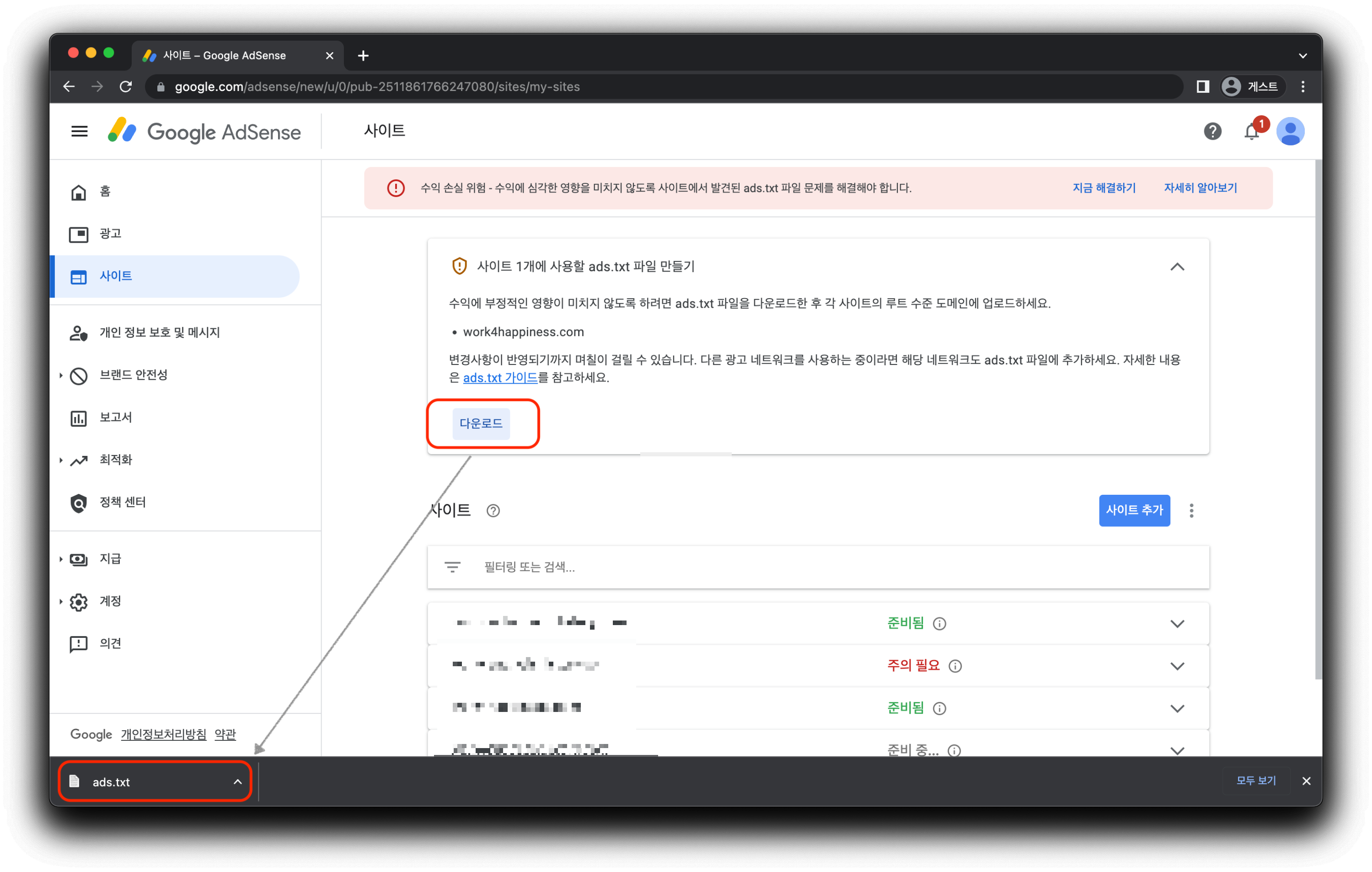This screenshot has height=872, width=1372.
Task: Open the hamburger main menu
Action: [79, 132]
